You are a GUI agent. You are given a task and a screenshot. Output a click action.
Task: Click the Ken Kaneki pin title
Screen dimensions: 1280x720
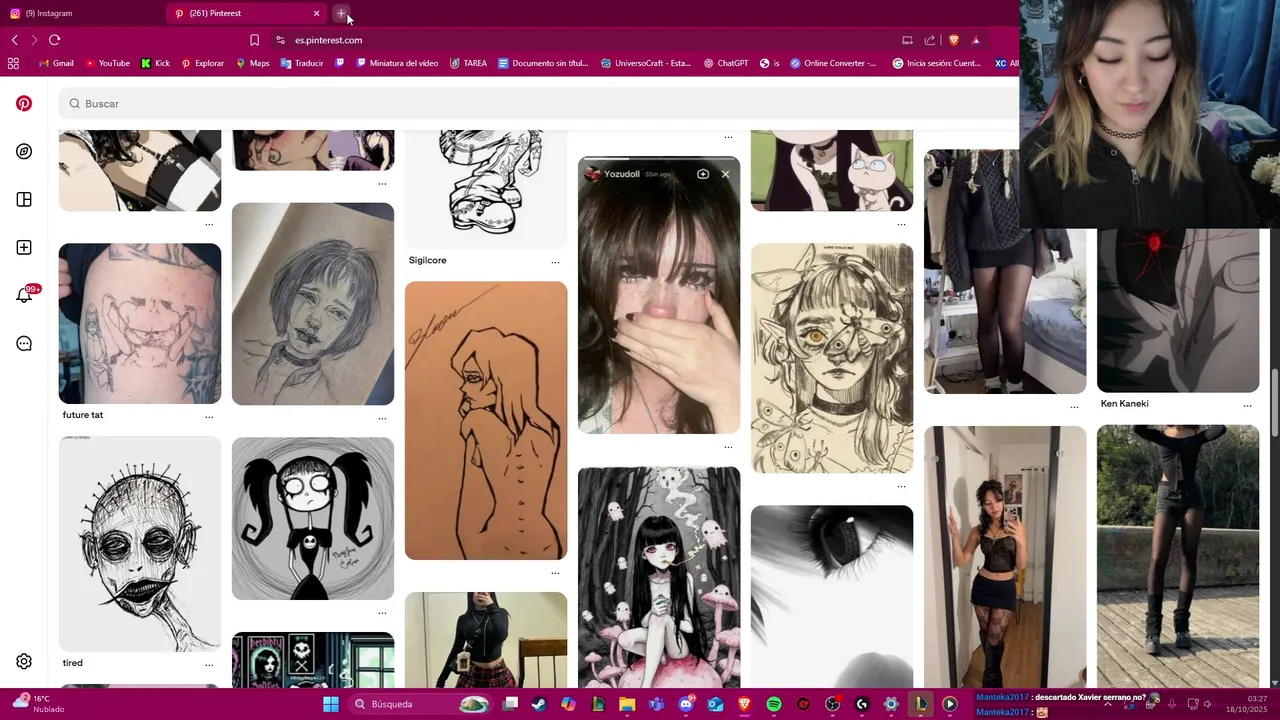[x=1125, y=404]
